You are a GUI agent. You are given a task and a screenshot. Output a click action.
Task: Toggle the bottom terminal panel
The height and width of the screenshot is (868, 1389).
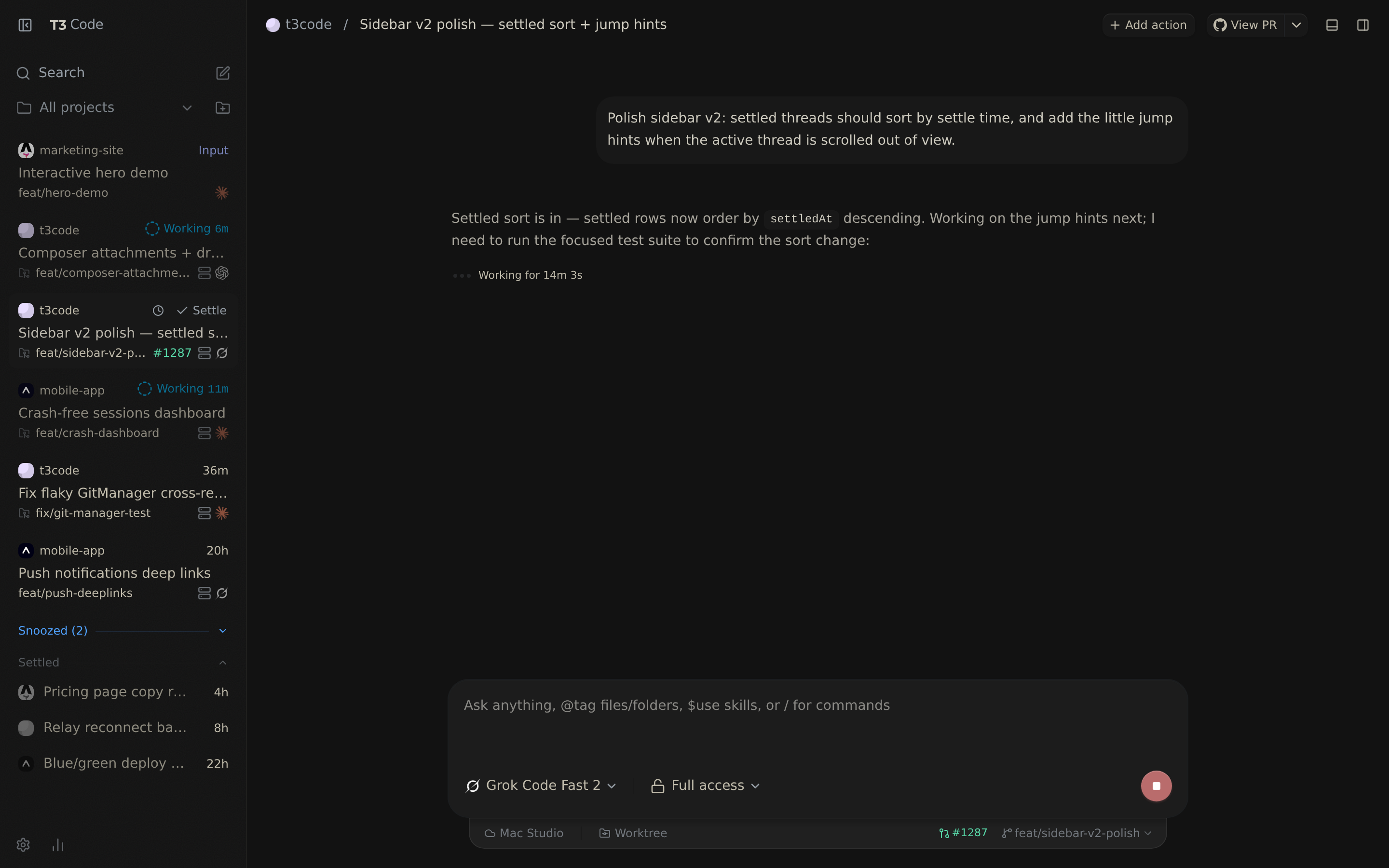[x=1332, y=25]
